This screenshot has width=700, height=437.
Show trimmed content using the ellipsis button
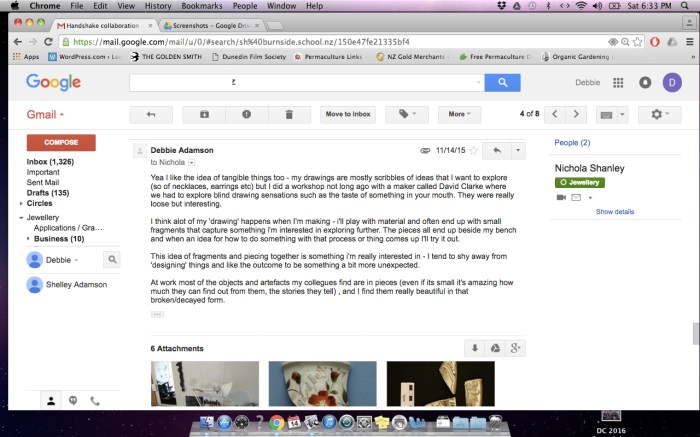tap(157, 314)
